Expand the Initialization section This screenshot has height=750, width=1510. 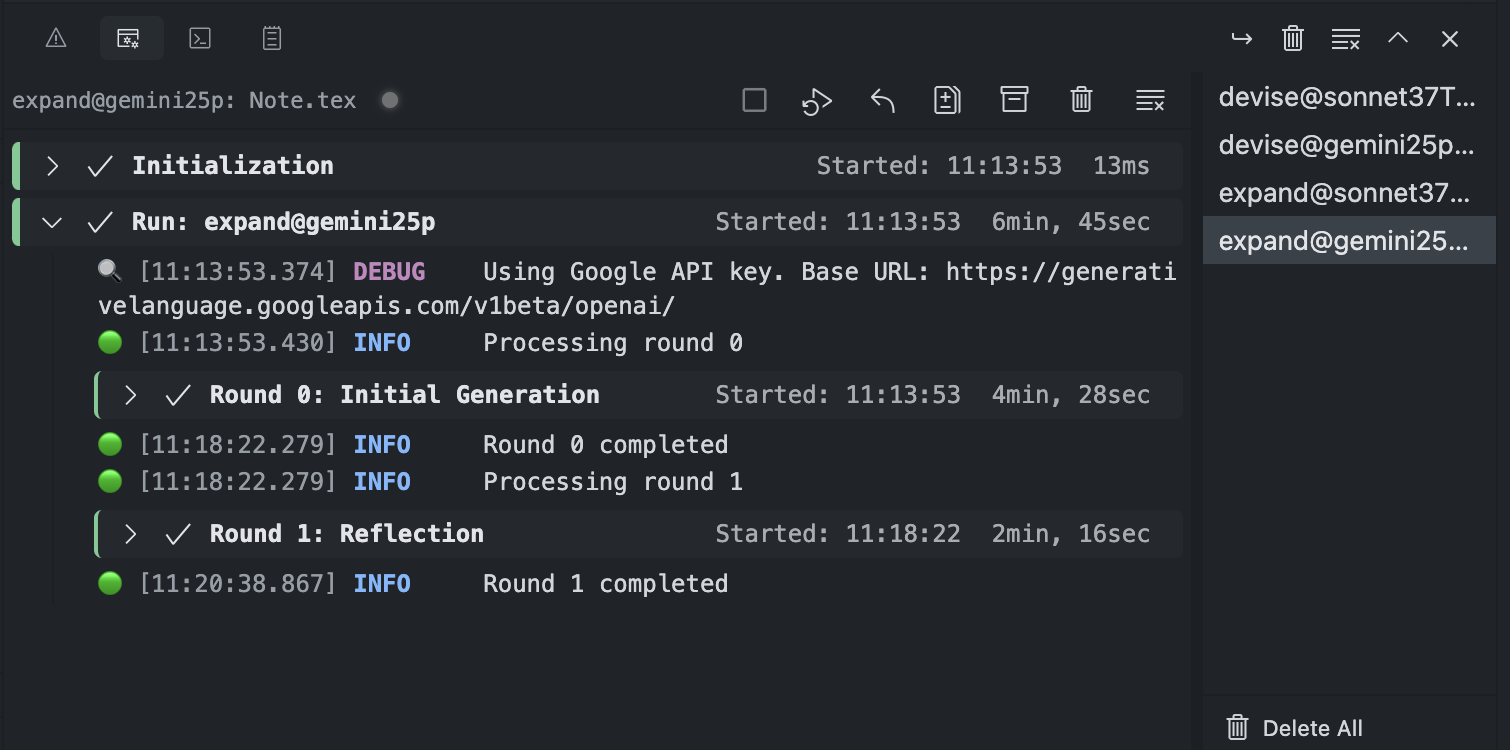click(x=53, y=166)
